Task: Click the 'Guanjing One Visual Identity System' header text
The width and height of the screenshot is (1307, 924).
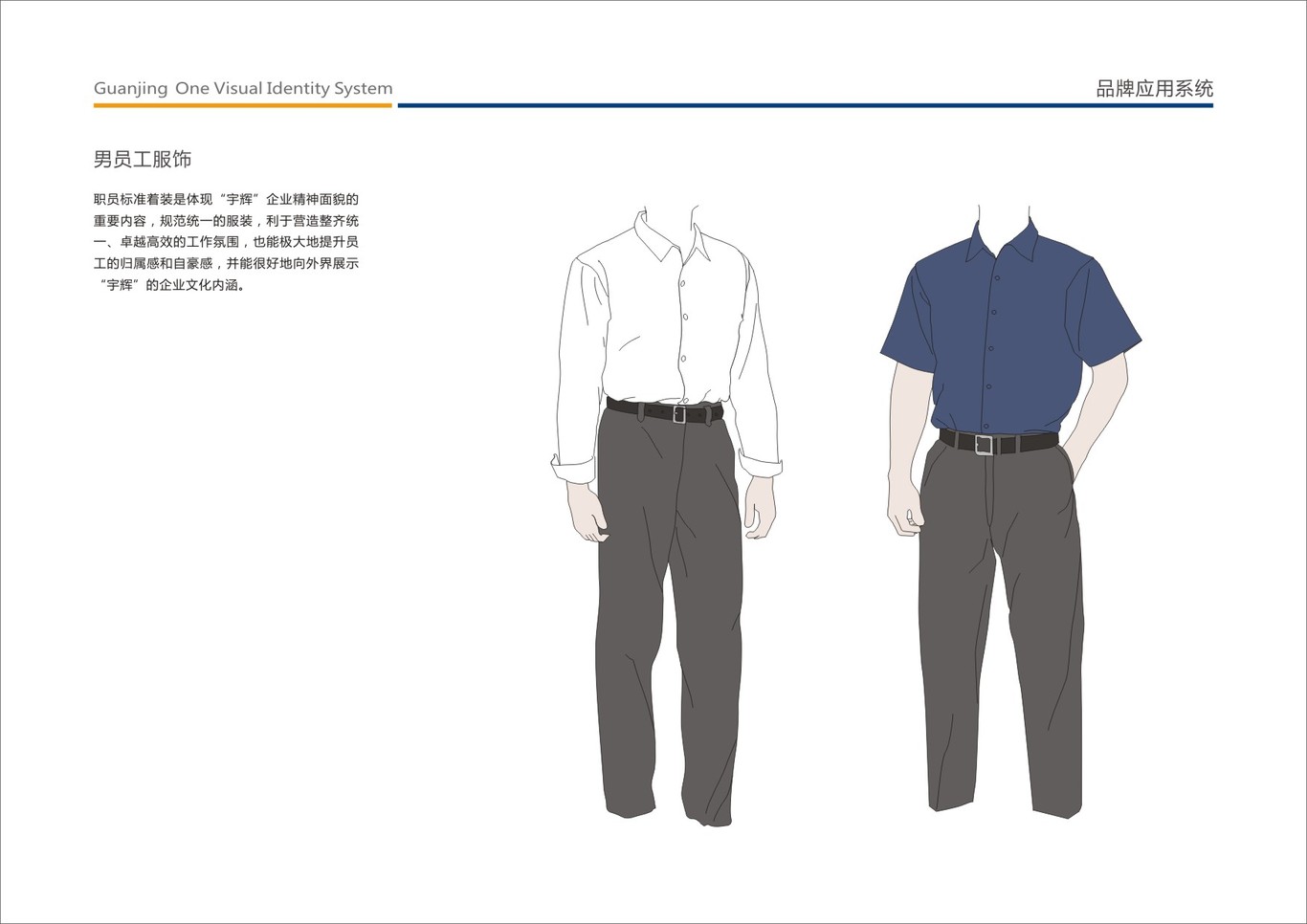Action: coord(243,89)
